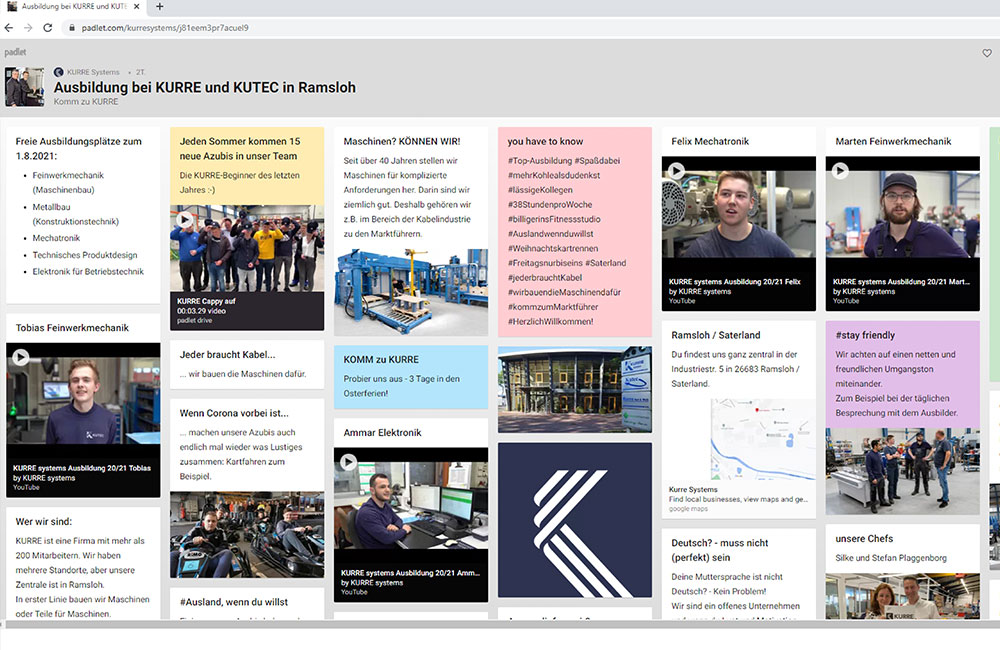This screenshot has height=650, width=1000.
Task: Like the padlet with the heart icon
Action: (987, 53)
